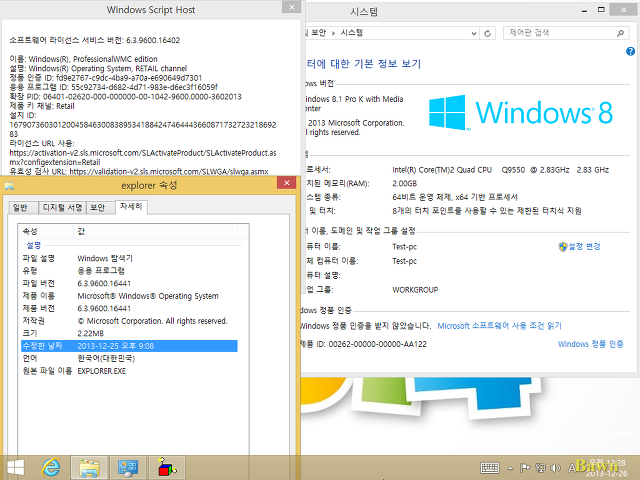This screenshot has height=480, width=640.
Task: Click the taskbar clock and date
Action: [x=607, y=468]
